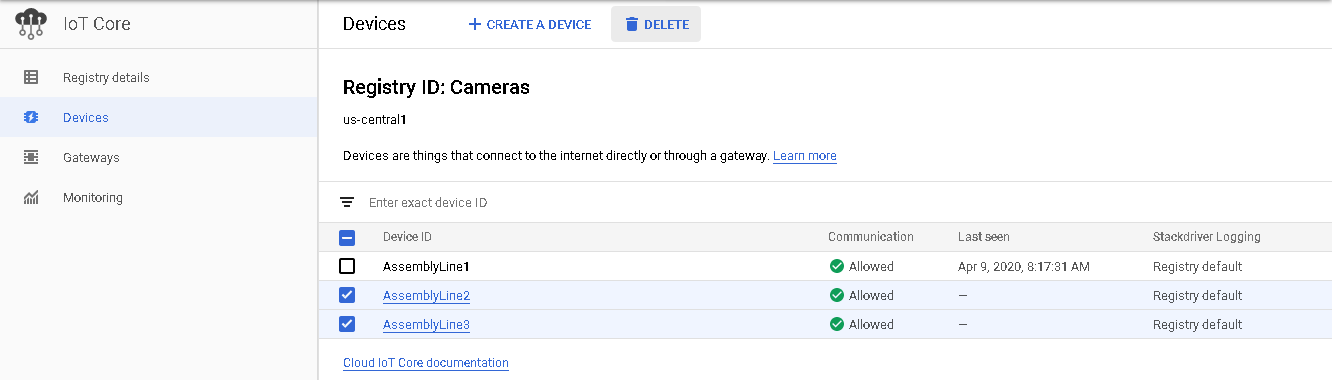
Task: Uncheck the AssemblyLine3 row checkbox
Action: (347, 324)
